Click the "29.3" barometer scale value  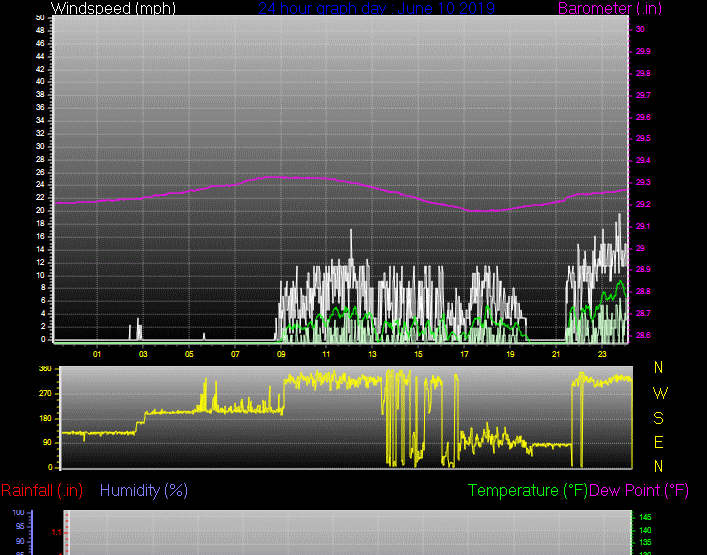click(x=643, y=183)
